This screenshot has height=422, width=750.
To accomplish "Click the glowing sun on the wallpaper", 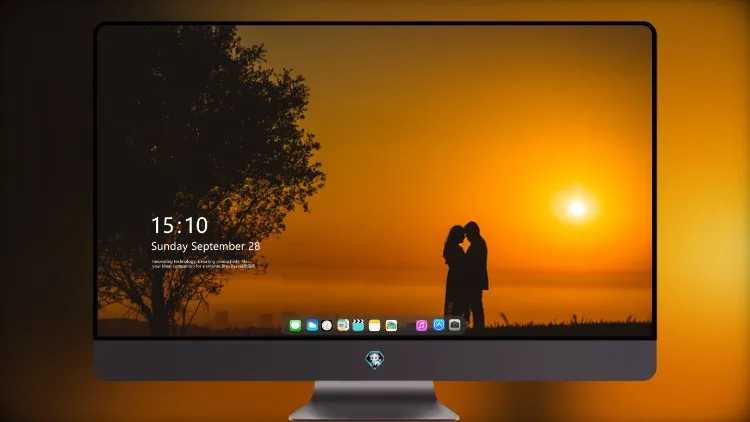I will click(x=577, y=208).
